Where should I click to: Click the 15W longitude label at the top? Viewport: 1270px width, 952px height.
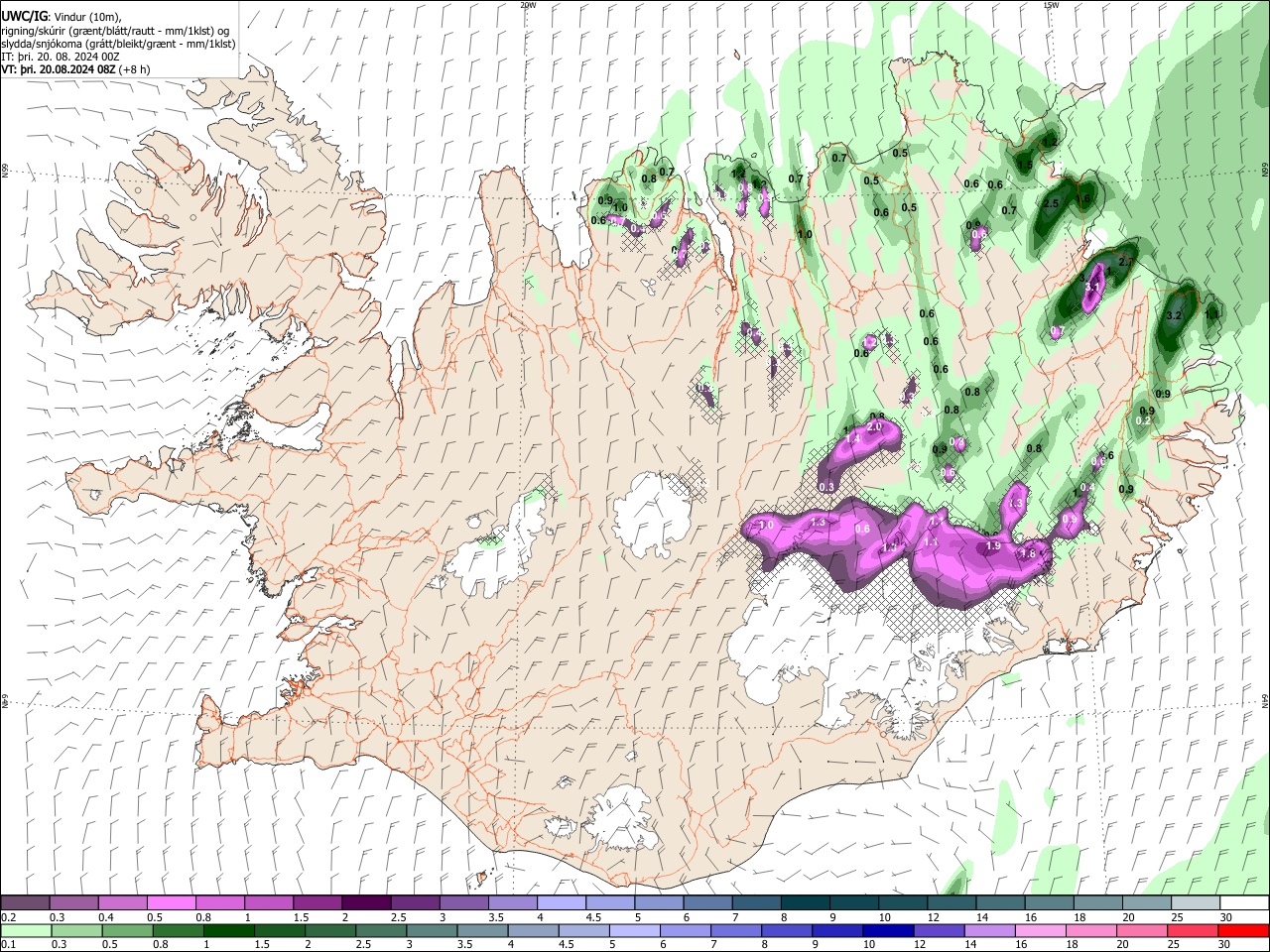click(x=1051, y=4)
